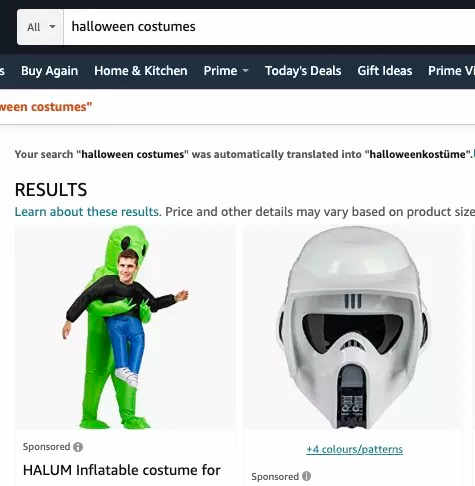Image resolution: width=475 pixels, height=486 pixels.
Task: Go to Home & Kitchen category
Action: pos(141,71)
